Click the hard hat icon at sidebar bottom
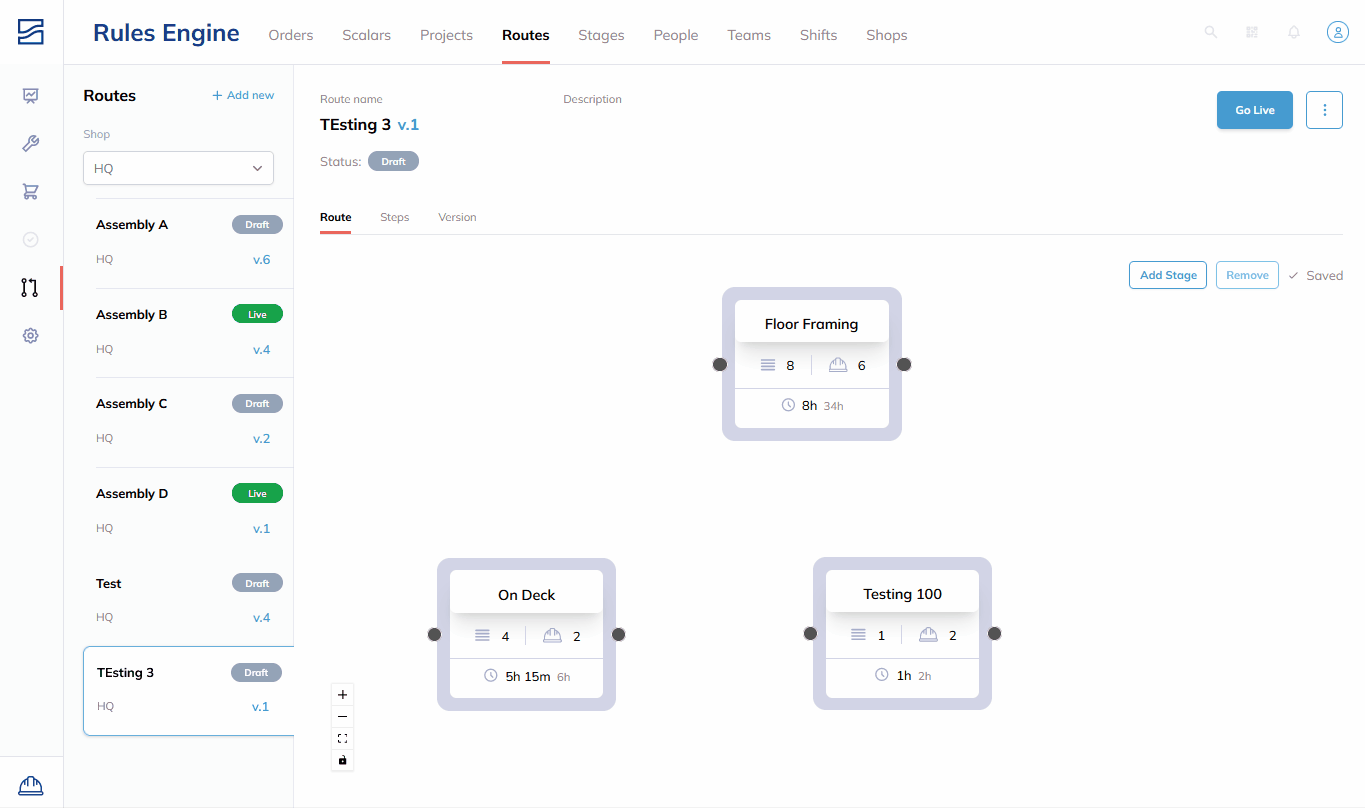The image size is (1365, 808). pos(31,785)
